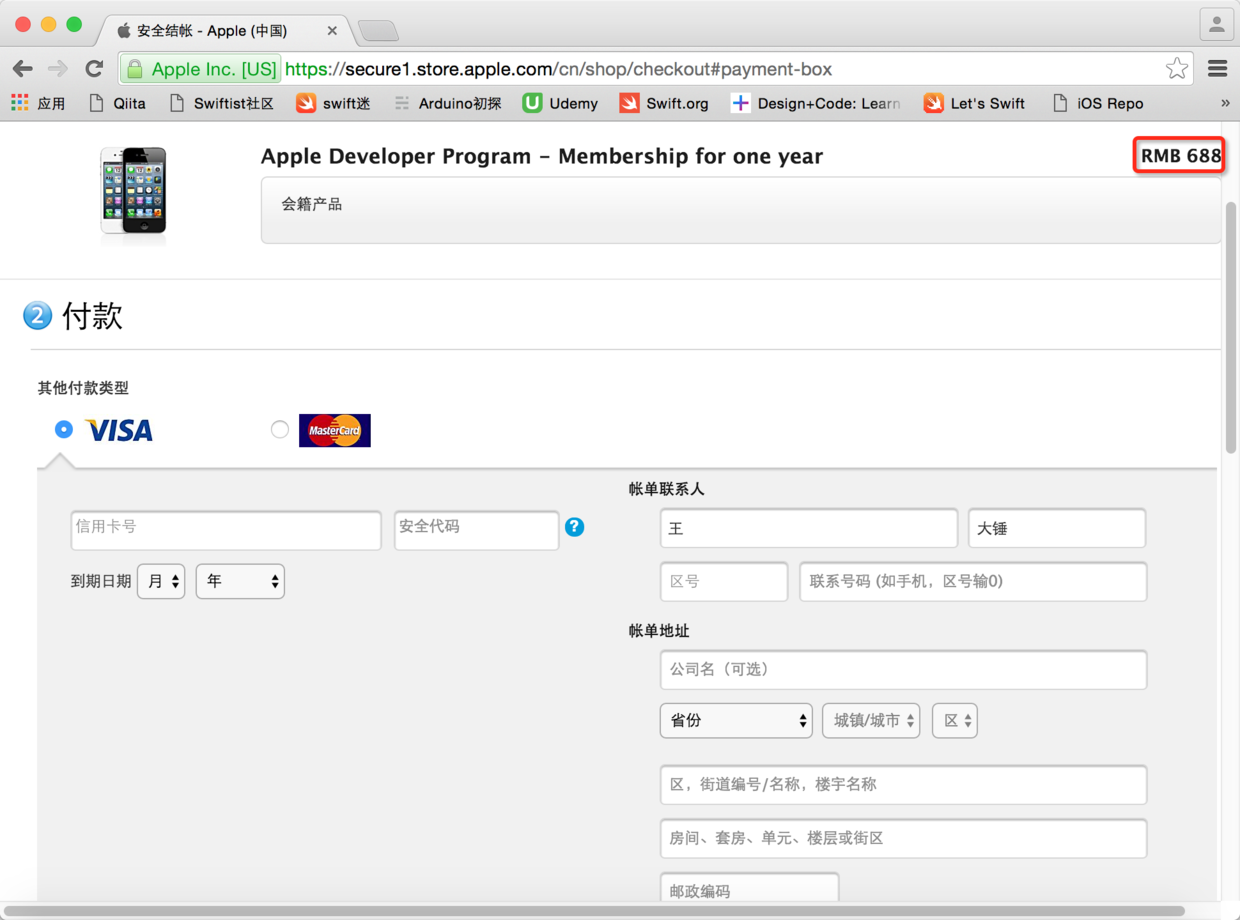
Task: Show more bookmarks with the chevron
Action: (1225, 103)
